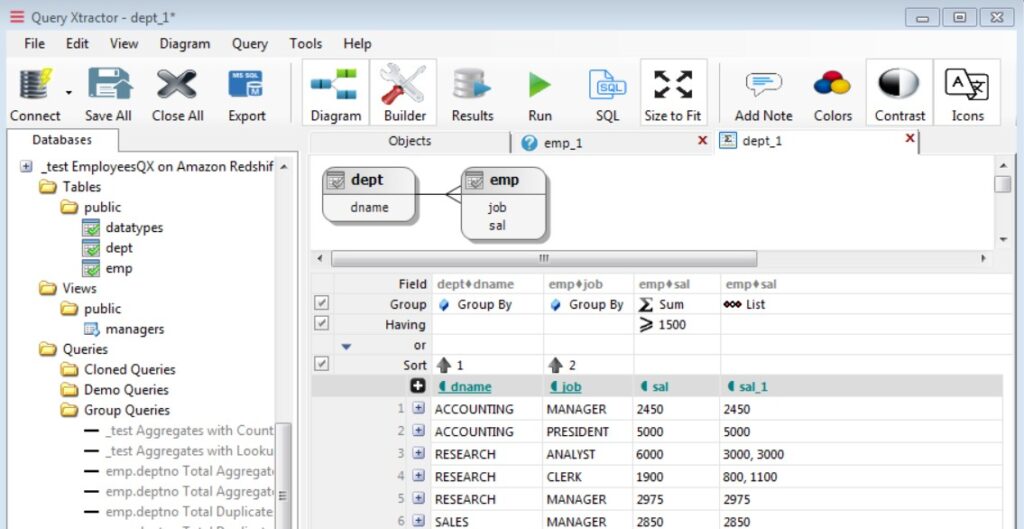Open the Connect dropdown arrow
Image resolution: width=1024 pixels, height=529 pixels.
click(x=69, y=93)
